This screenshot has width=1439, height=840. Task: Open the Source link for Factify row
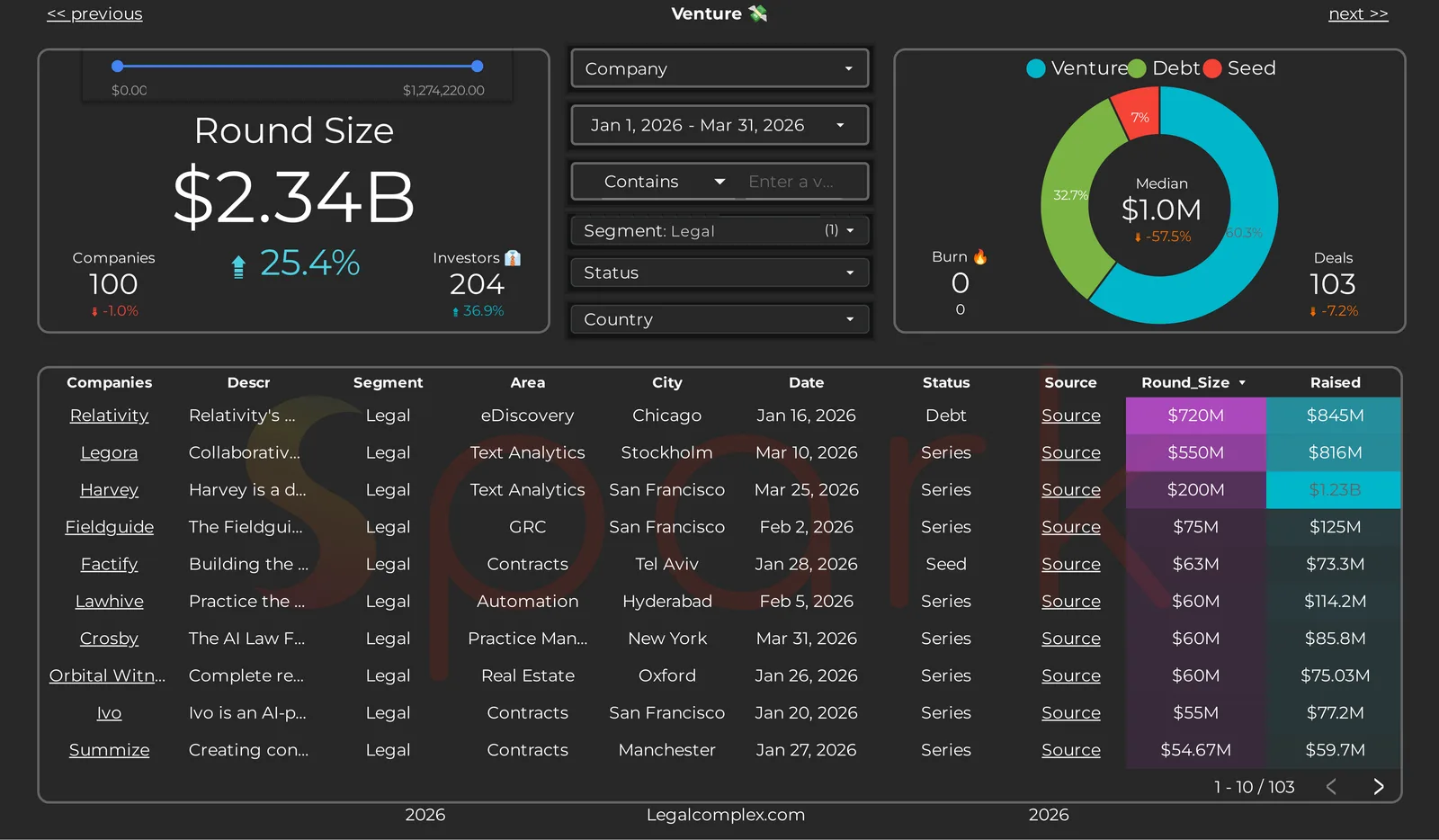1070,564
